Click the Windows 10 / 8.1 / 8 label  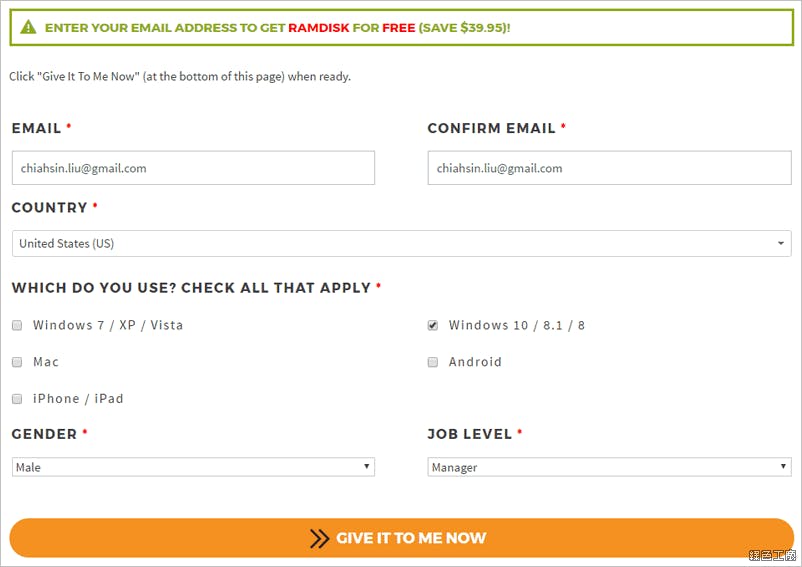(517, 325)
